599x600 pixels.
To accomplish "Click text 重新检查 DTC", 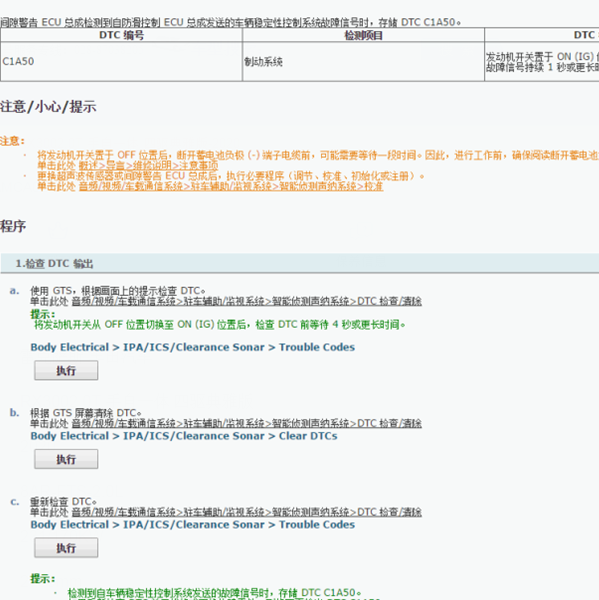I will [x=63, y=502].
